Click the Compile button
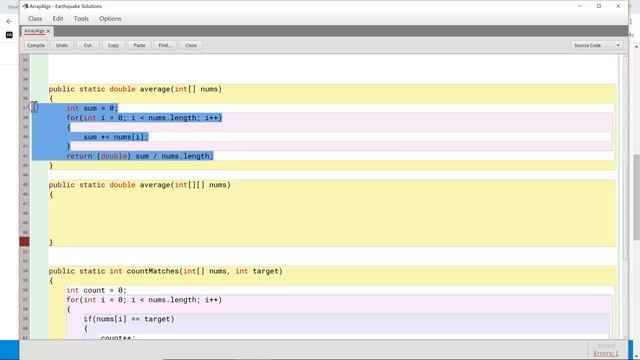 coord(36,45)
